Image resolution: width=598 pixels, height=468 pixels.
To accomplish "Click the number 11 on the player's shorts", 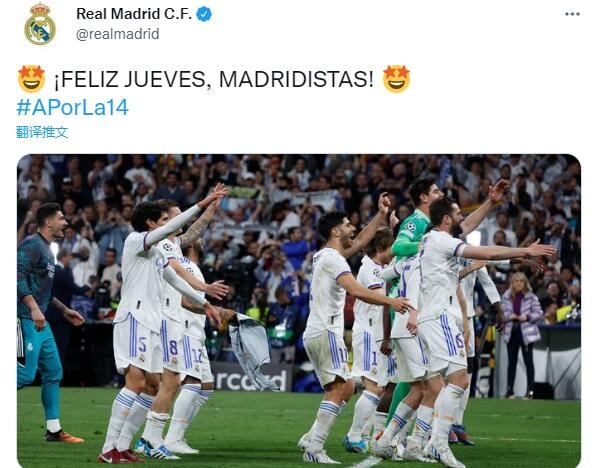I will [343, 355].
